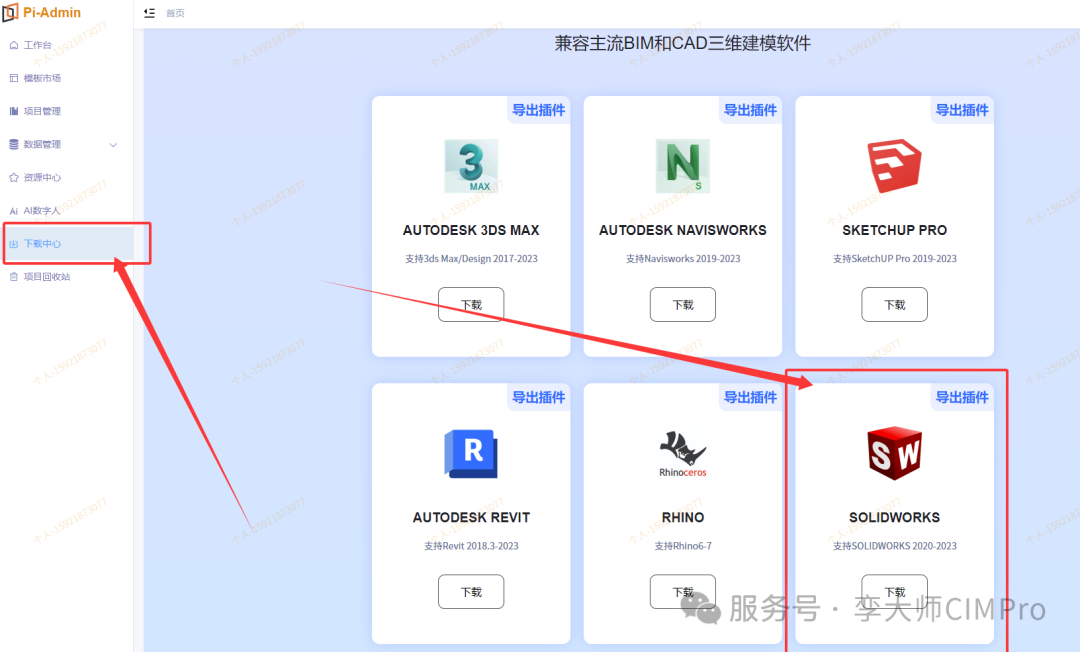Download the Rhino plugin
Viewport: 1080px width, 652px height.
pos(683,591)
